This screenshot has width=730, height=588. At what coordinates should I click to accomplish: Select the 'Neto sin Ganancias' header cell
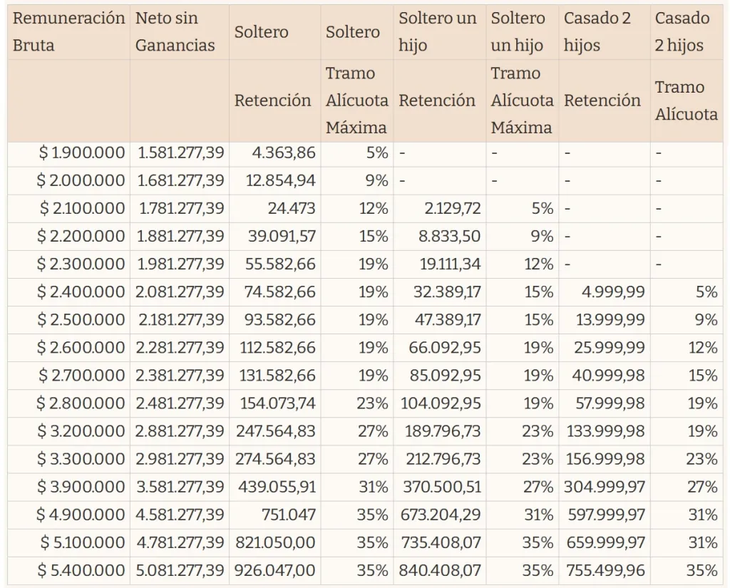pos(176,32)
